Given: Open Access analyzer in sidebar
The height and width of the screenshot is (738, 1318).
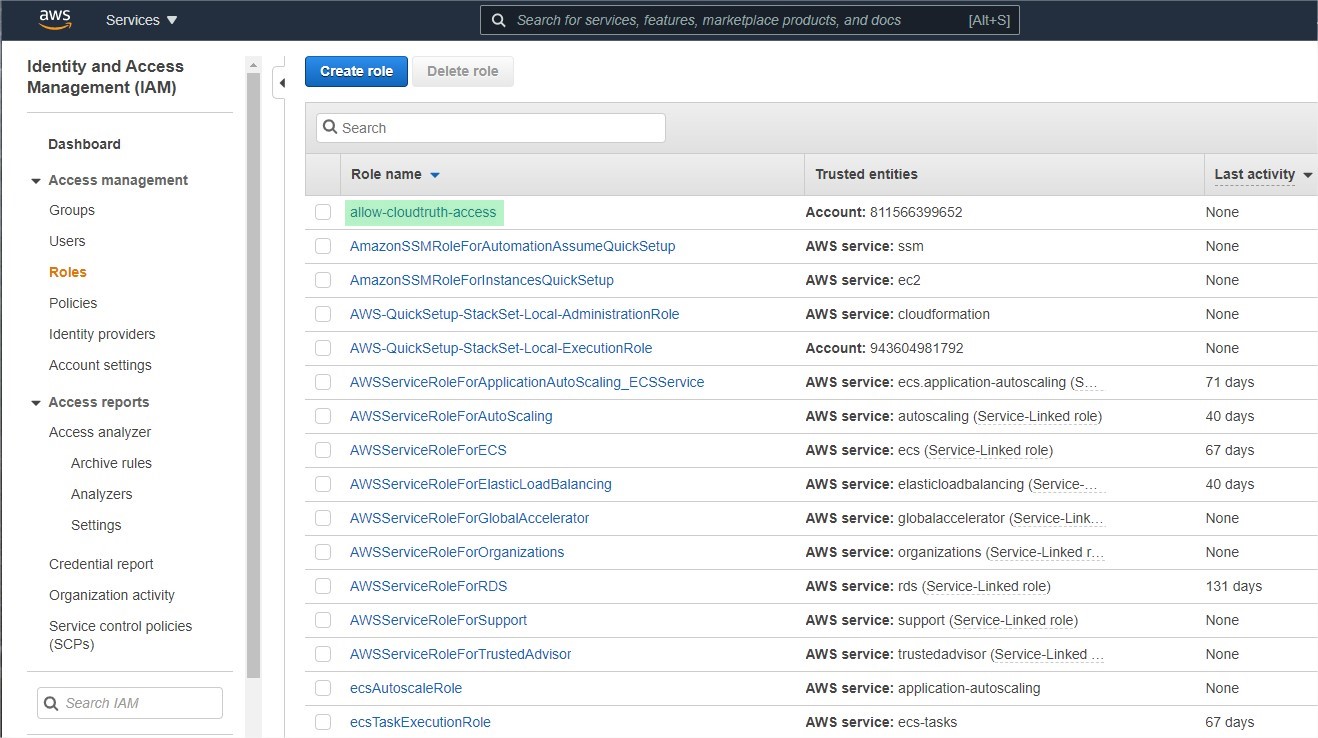Looking at the screenshot, I should (100, 432).
